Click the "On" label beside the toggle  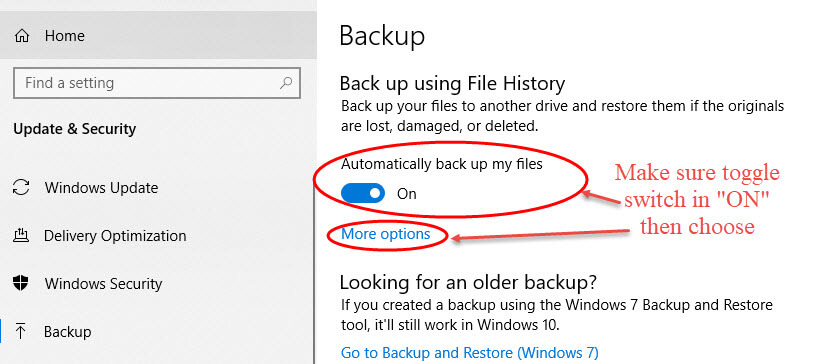tap(406, 194)
